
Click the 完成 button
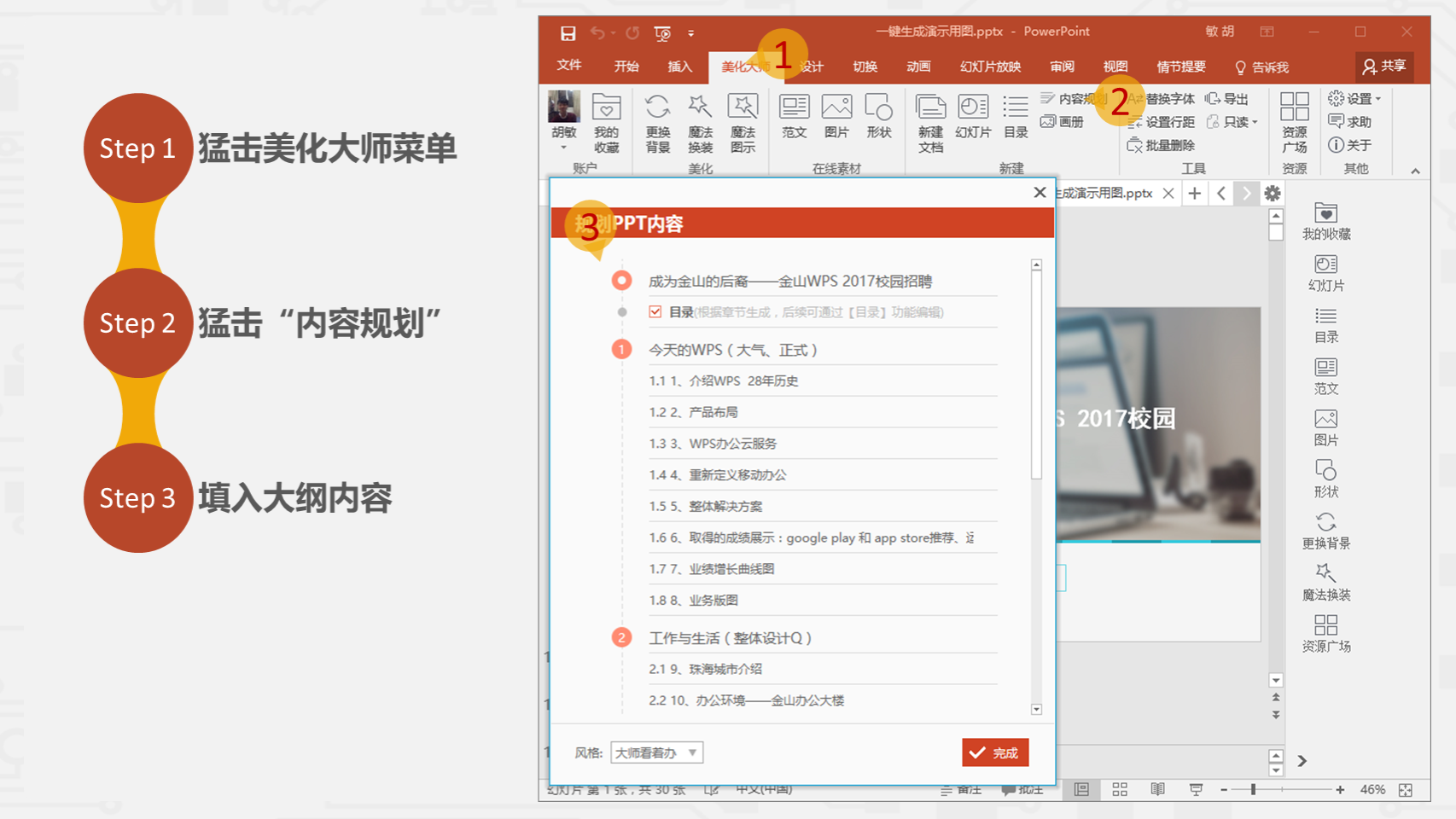pos(995,752)
